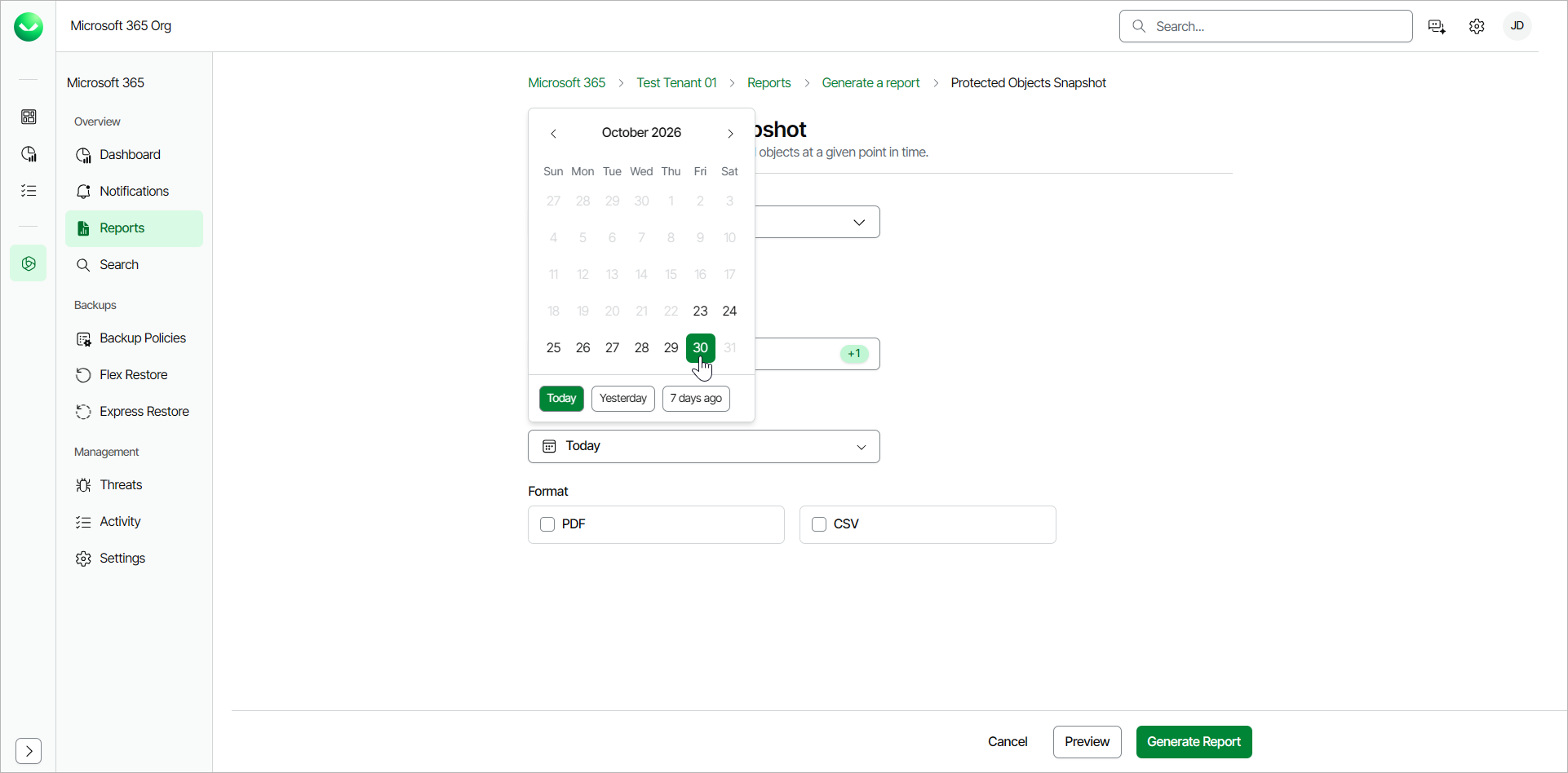Open the JD user avatar menu

pos(1517,26)
